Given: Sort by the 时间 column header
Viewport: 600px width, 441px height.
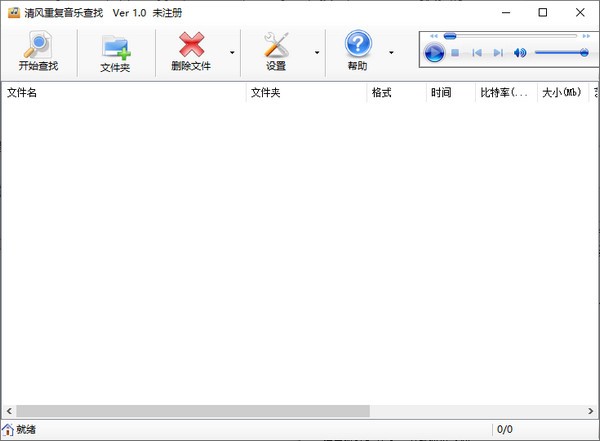Looking at the screenshot, I should [451, 92].
